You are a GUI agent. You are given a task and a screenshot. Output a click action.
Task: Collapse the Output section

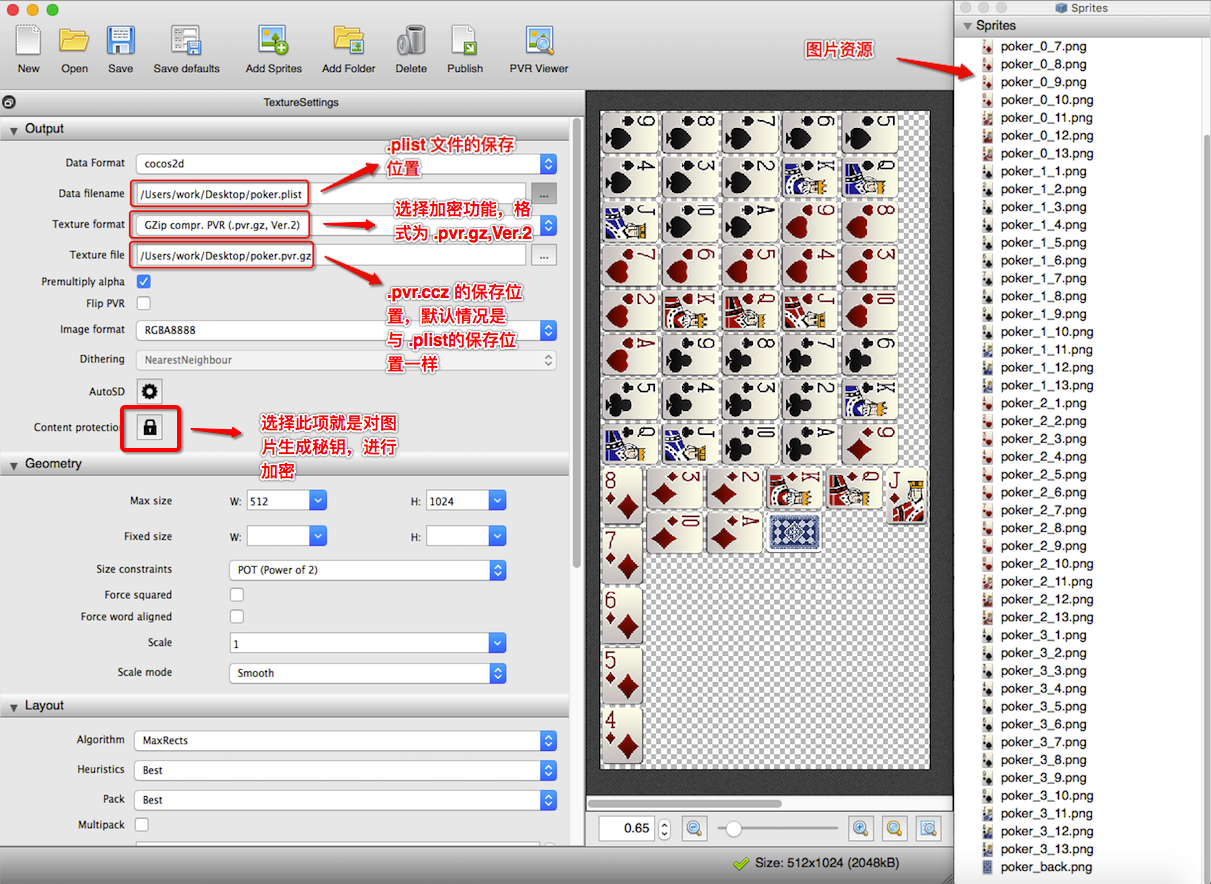(x=14, y=130)
